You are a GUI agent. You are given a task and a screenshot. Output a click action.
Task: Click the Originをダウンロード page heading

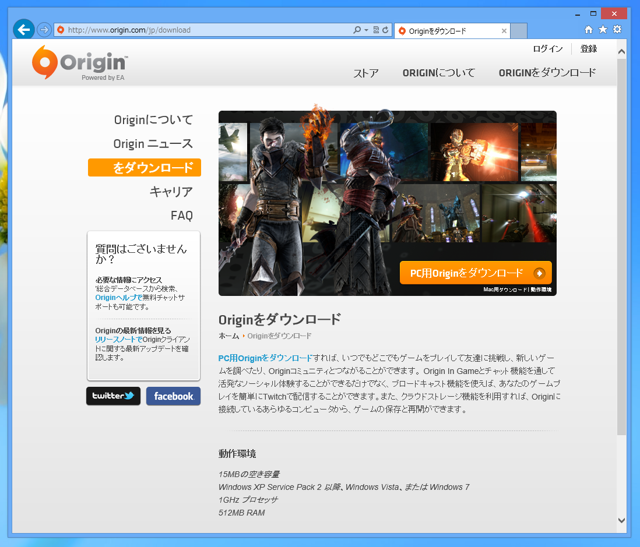click(x=280, y=319)
